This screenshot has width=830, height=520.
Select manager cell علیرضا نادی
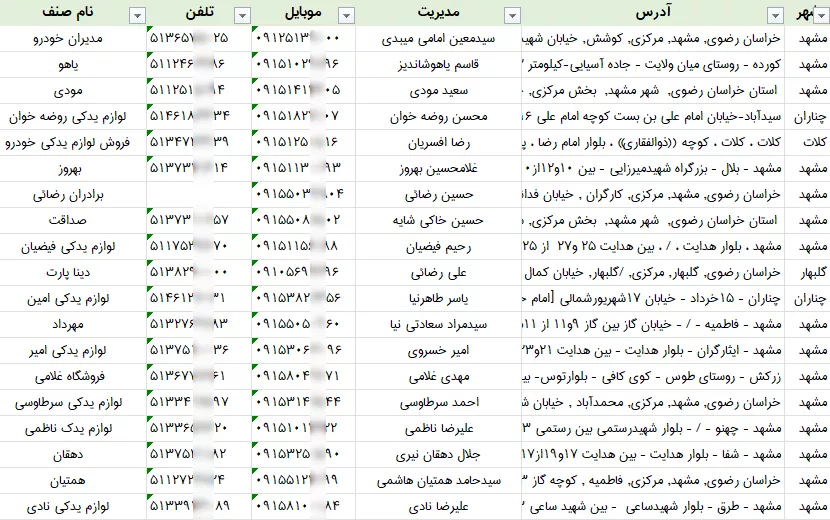pyautogui.click(x=439, y=507)
